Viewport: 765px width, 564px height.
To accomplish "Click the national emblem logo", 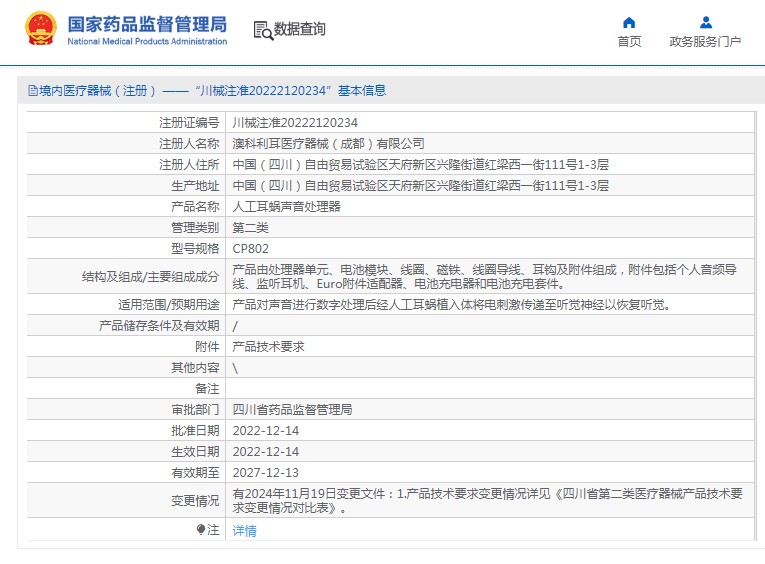I will point(40,29).
